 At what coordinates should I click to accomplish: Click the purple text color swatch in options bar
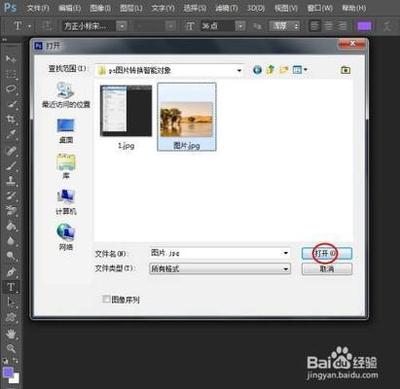pyautogui.click(x=364, y=26)
